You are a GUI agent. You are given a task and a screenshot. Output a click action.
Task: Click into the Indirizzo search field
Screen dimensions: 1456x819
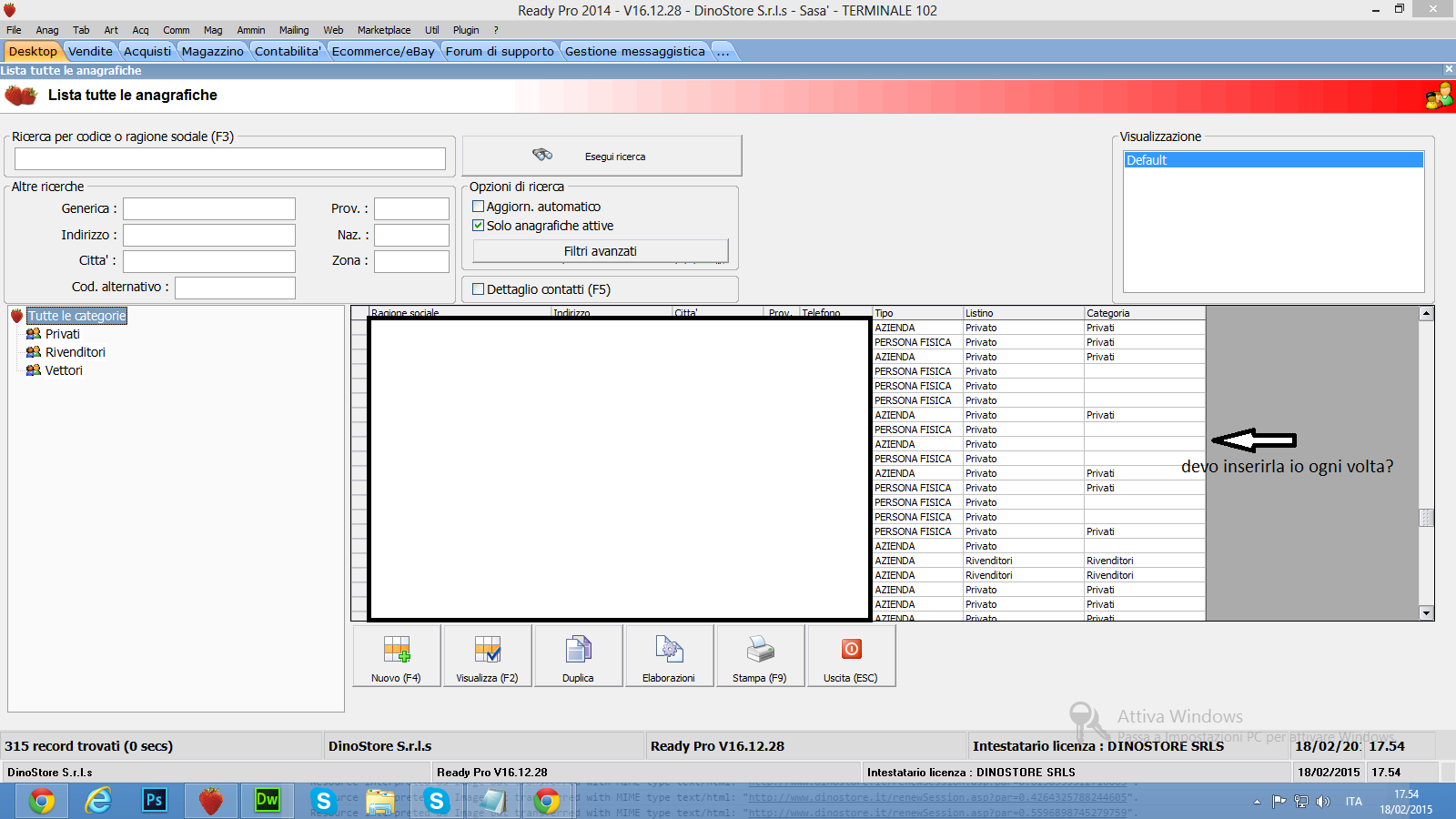[209, 235]
